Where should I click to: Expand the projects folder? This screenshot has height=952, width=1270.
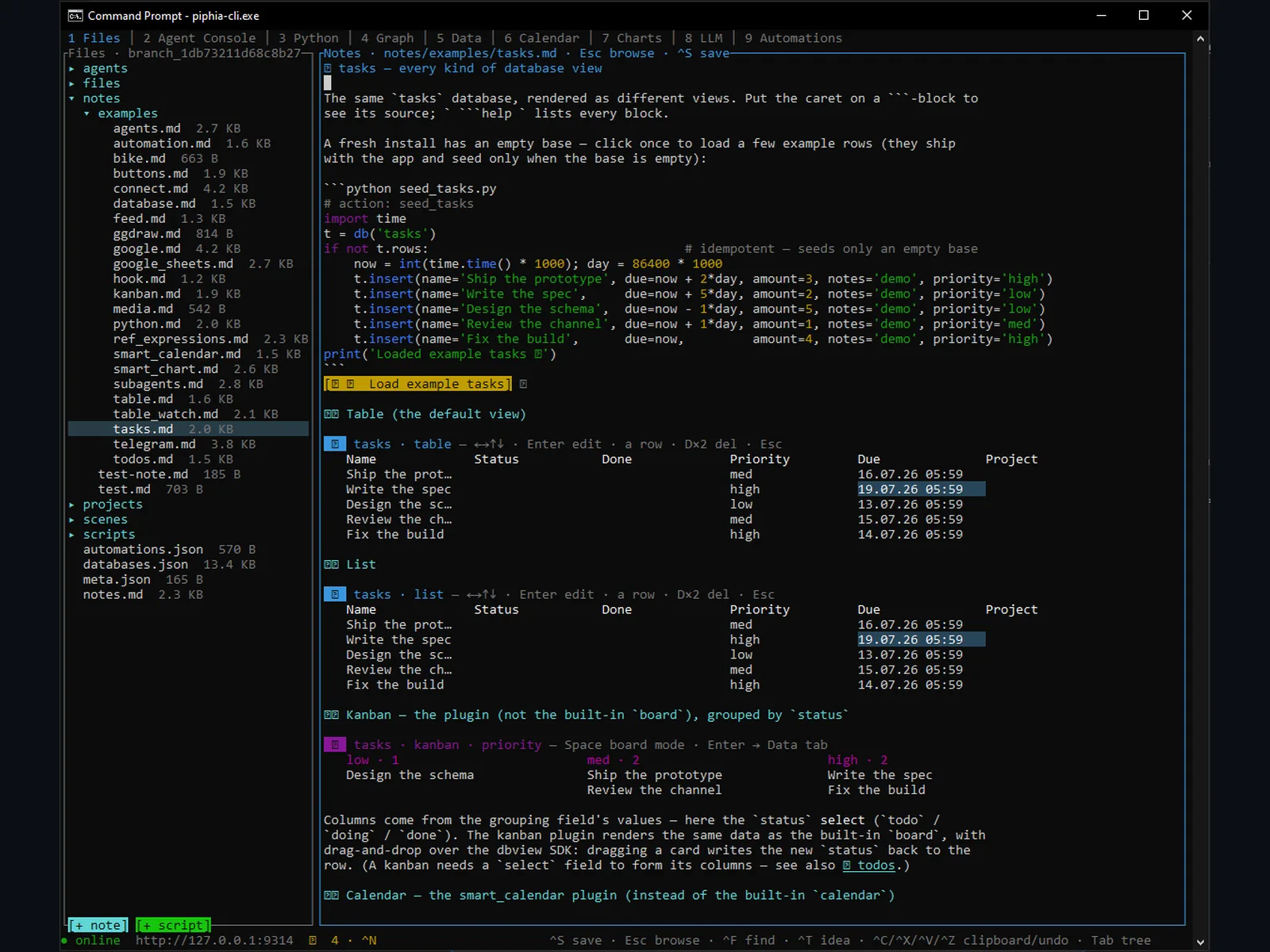(71, 505)
